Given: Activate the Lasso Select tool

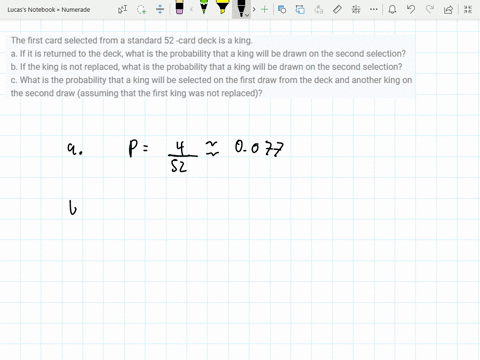Looking at the screenshot, I should pyautogui.click(x=142, y=9).
